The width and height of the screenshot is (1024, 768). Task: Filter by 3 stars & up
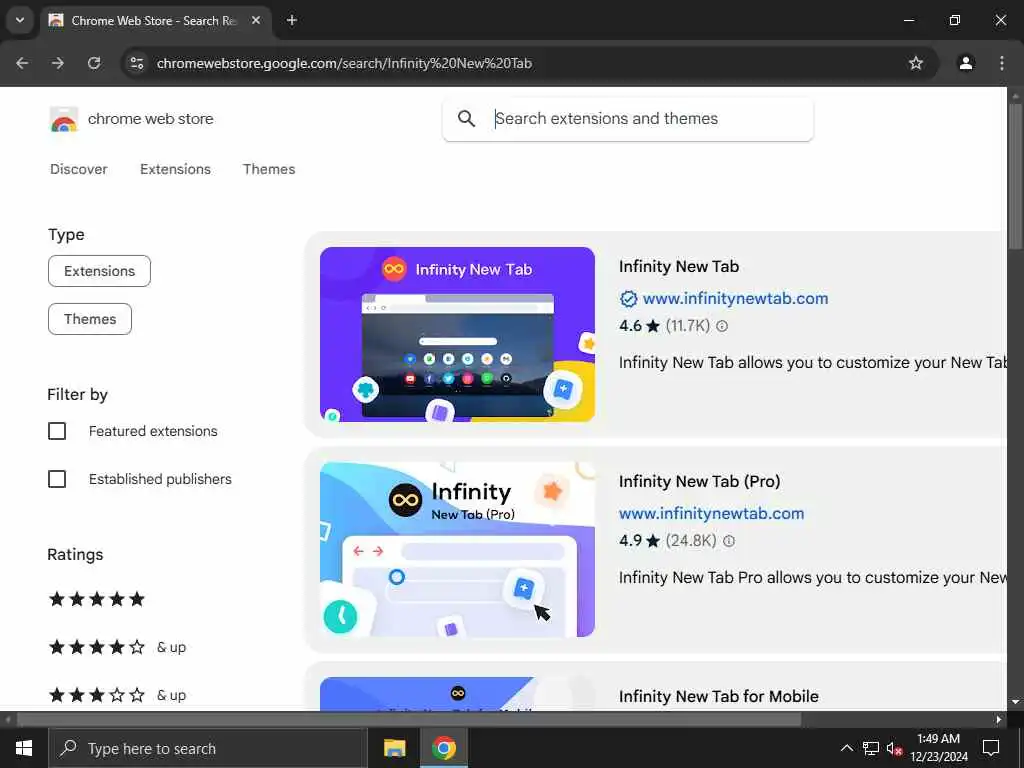pyautogui.click(x=118, y=695)
